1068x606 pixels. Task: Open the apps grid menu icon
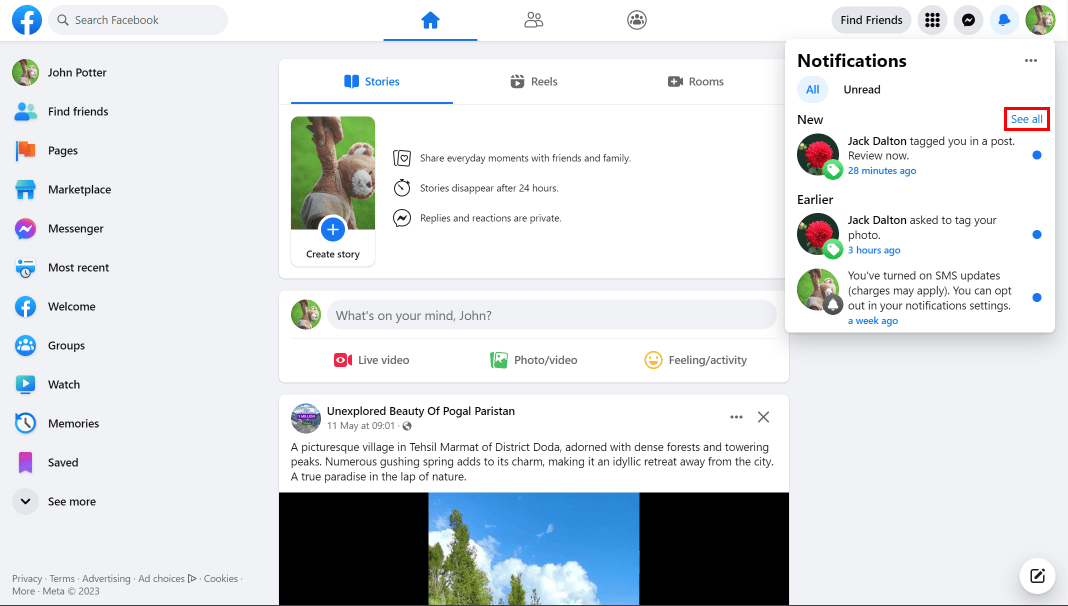(932, 20)
